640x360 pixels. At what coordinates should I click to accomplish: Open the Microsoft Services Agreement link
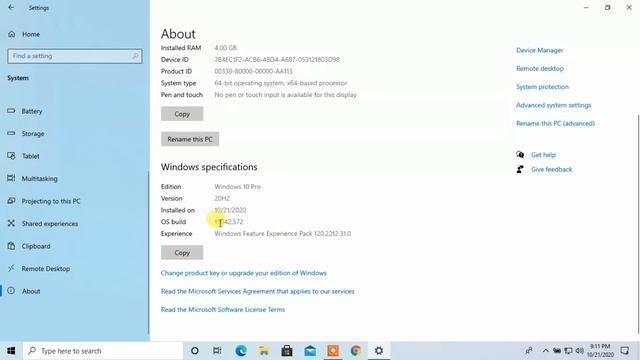[x=258, y=291]
